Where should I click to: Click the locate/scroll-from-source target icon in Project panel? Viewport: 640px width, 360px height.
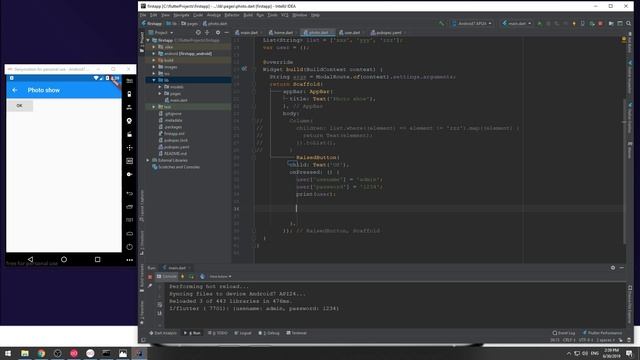(198, 33)
